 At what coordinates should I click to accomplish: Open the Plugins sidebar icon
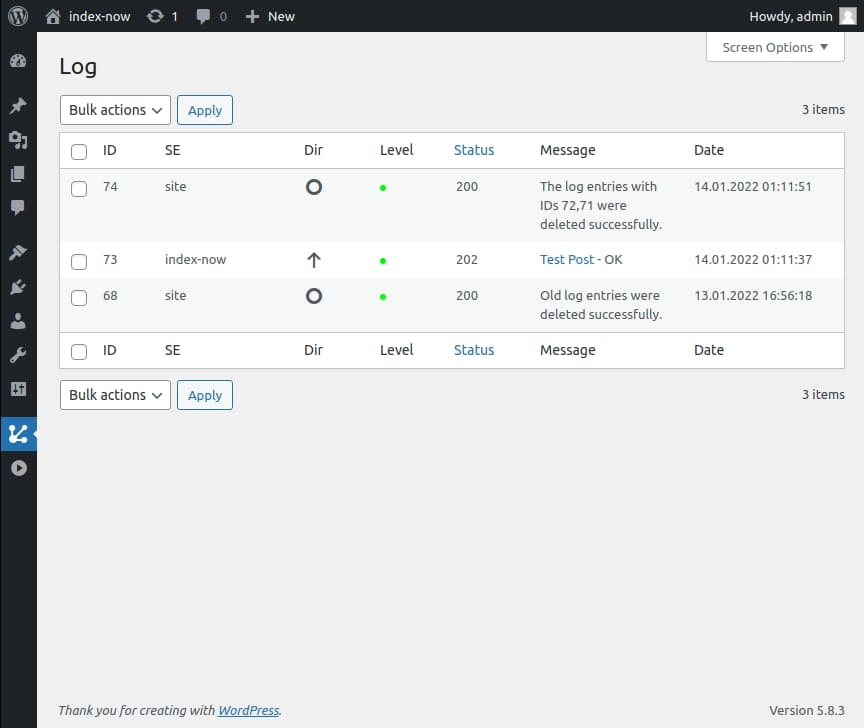pos(18,287)
